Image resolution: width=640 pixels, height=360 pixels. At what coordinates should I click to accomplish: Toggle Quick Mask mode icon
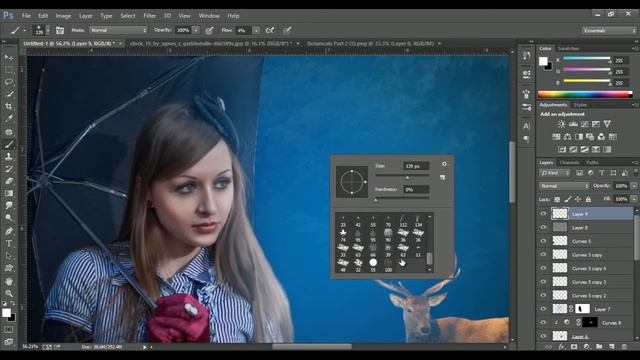click(9, 329)
